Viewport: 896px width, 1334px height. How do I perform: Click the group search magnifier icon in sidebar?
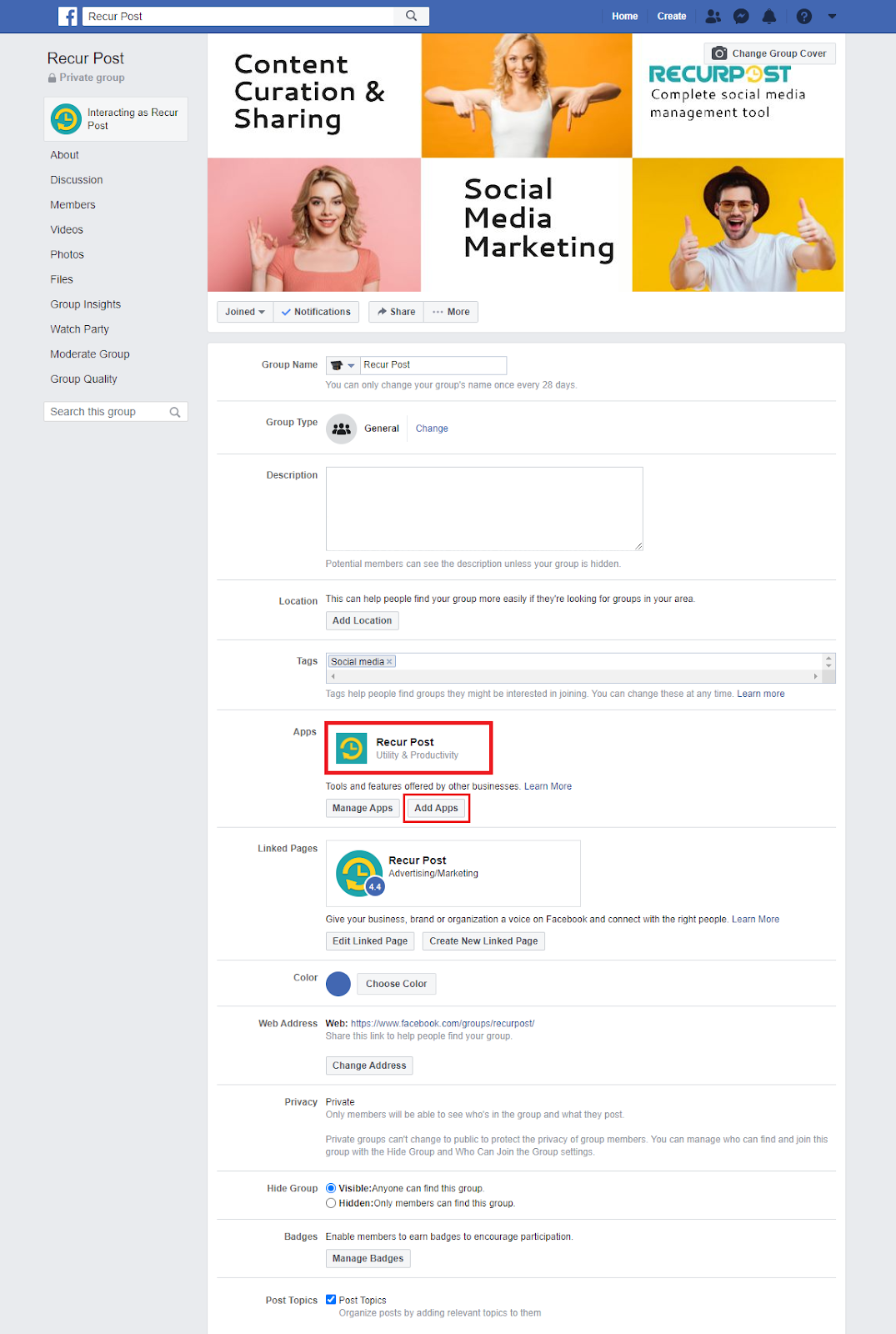click(x=175, y=412)
